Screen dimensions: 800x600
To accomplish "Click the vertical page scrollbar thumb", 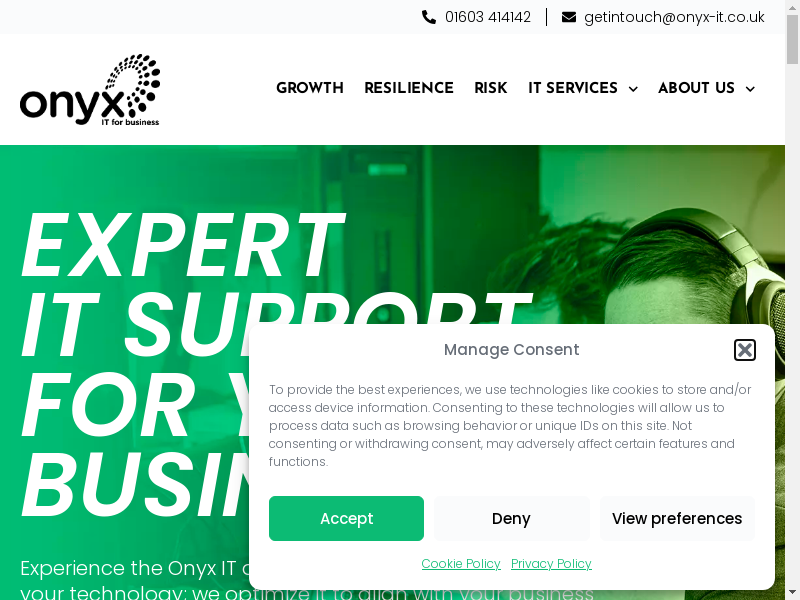I will click(x=792, y=40).
